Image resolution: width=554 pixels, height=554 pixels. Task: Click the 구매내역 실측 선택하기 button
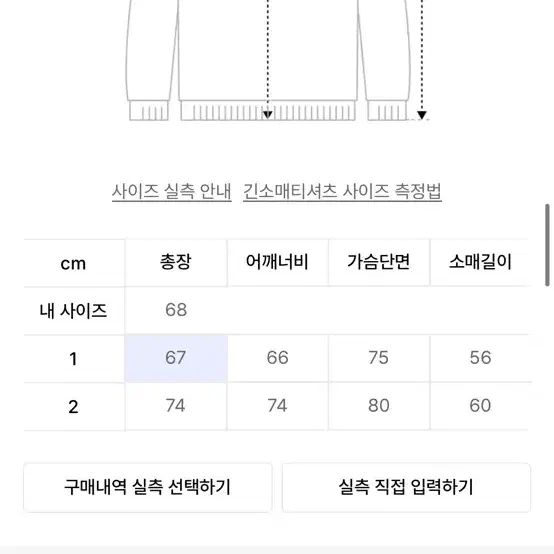click(148, 487)
